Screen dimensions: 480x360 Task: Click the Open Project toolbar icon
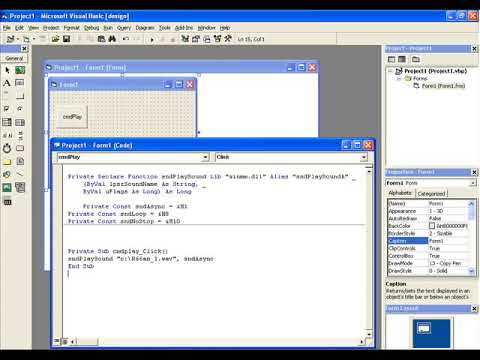55,39
